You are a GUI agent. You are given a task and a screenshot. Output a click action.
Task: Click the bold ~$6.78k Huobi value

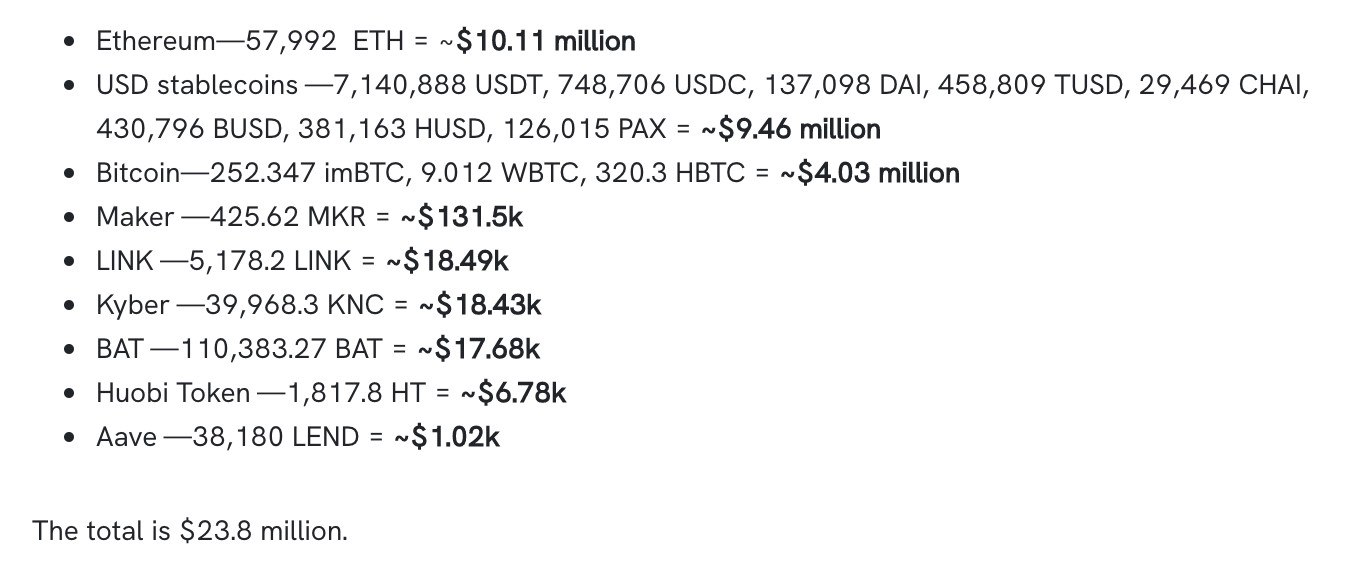tap(513, 393)
